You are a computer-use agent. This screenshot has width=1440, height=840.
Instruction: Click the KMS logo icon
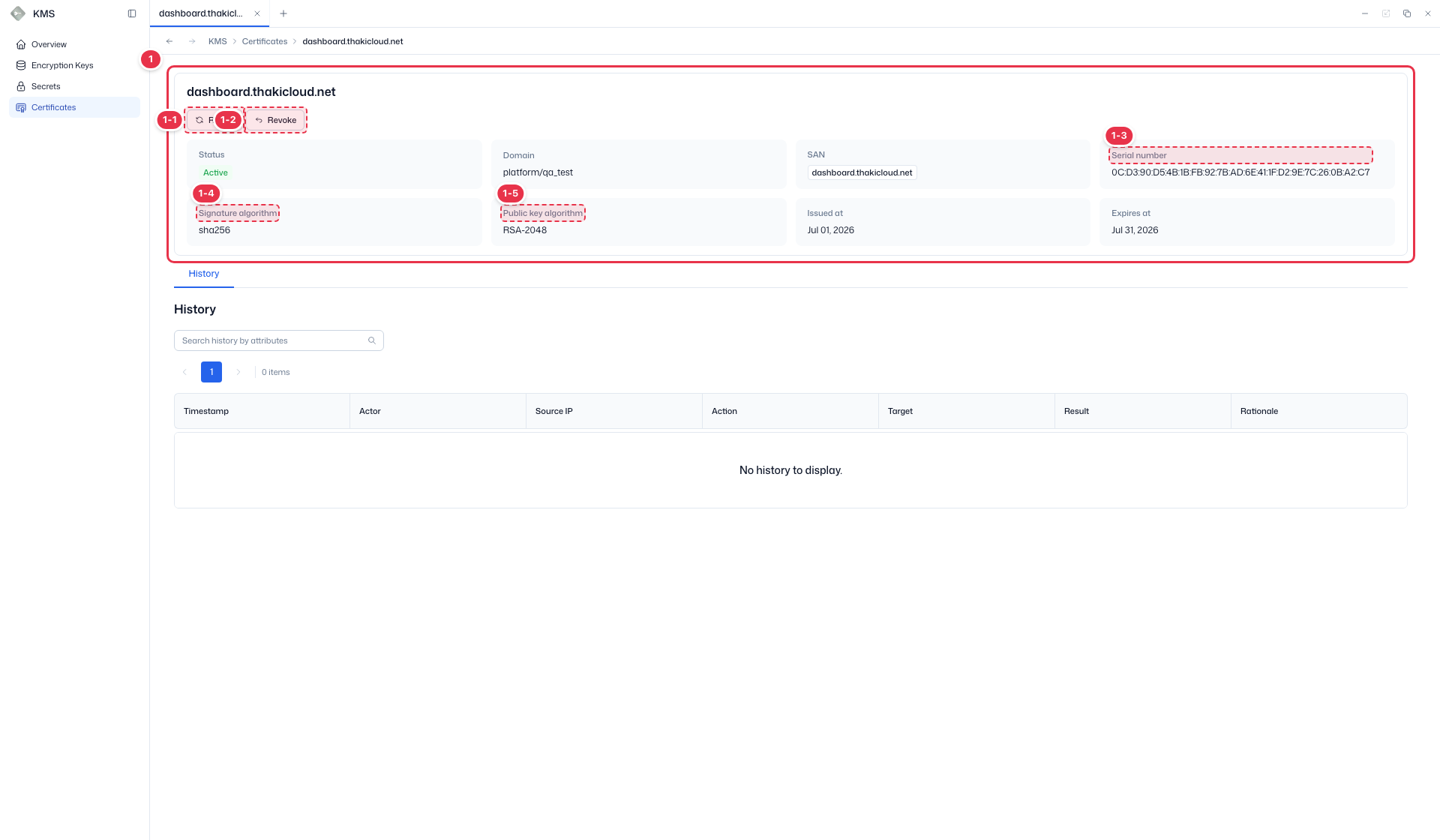point(18,13)
